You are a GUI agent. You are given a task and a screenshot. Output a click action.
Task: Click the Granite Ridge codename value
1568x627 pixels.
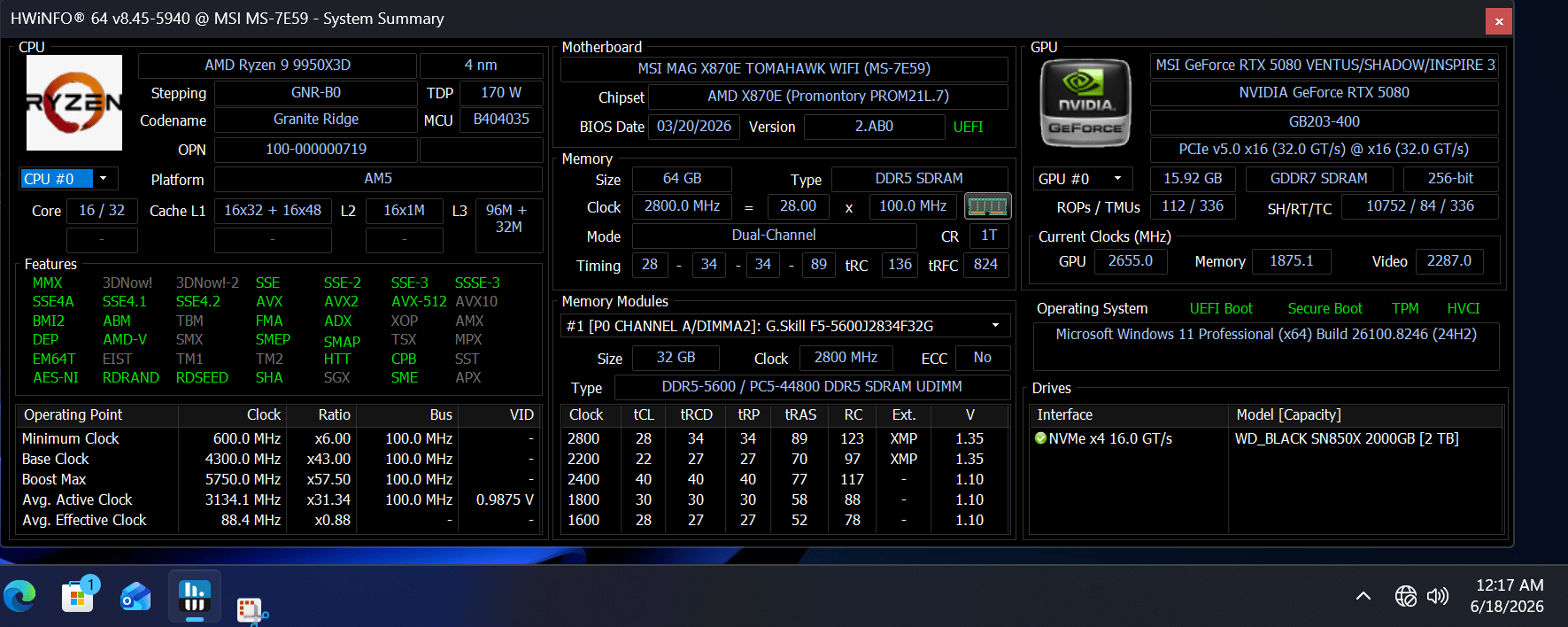(x=316, y=120)
